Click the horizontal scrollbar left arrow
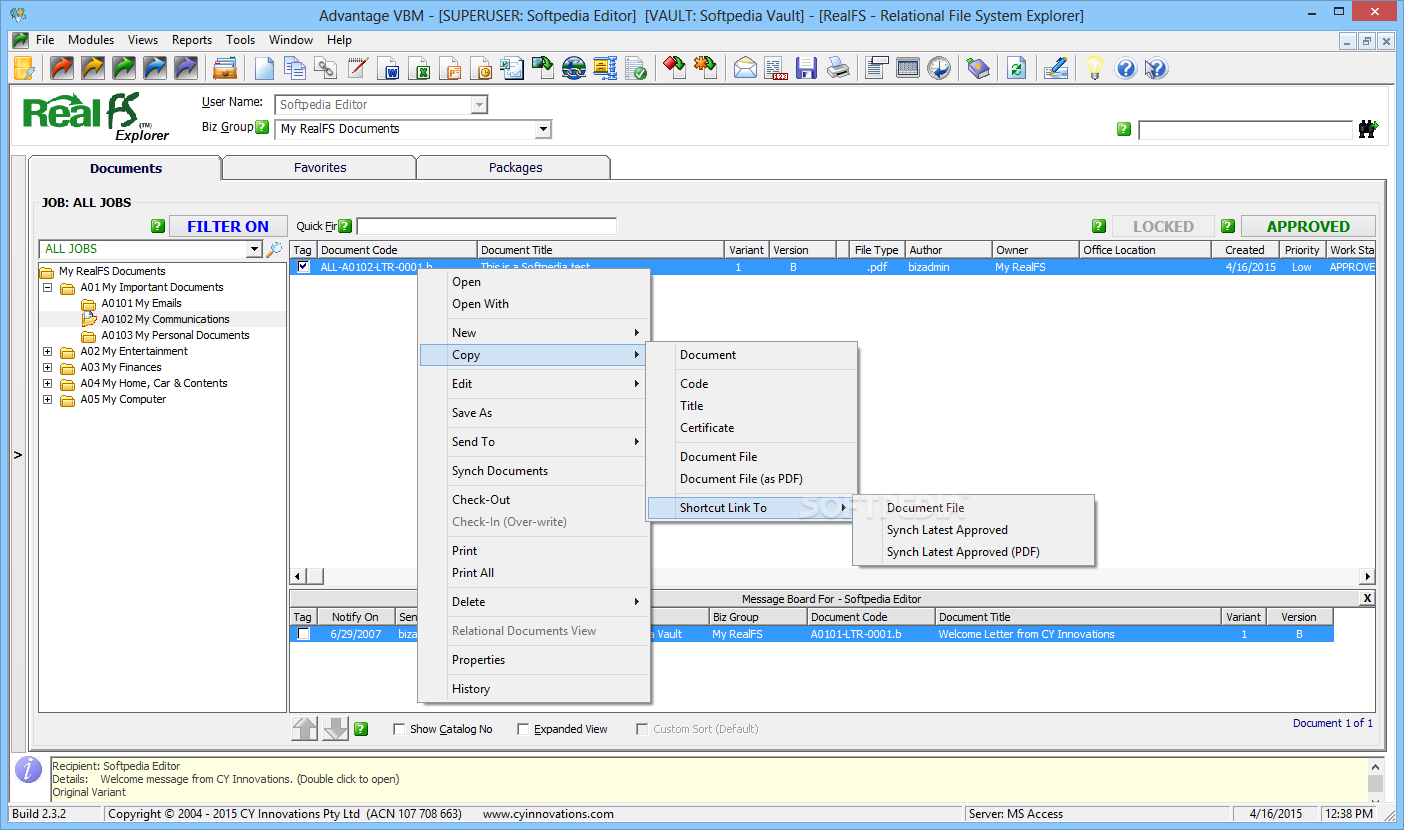Viewport: 1404px width, 830px height. point(297,577)
